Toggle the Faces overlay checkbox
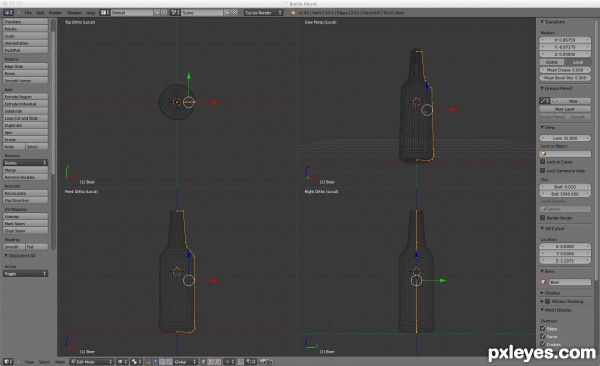 [x=543, y=336]
